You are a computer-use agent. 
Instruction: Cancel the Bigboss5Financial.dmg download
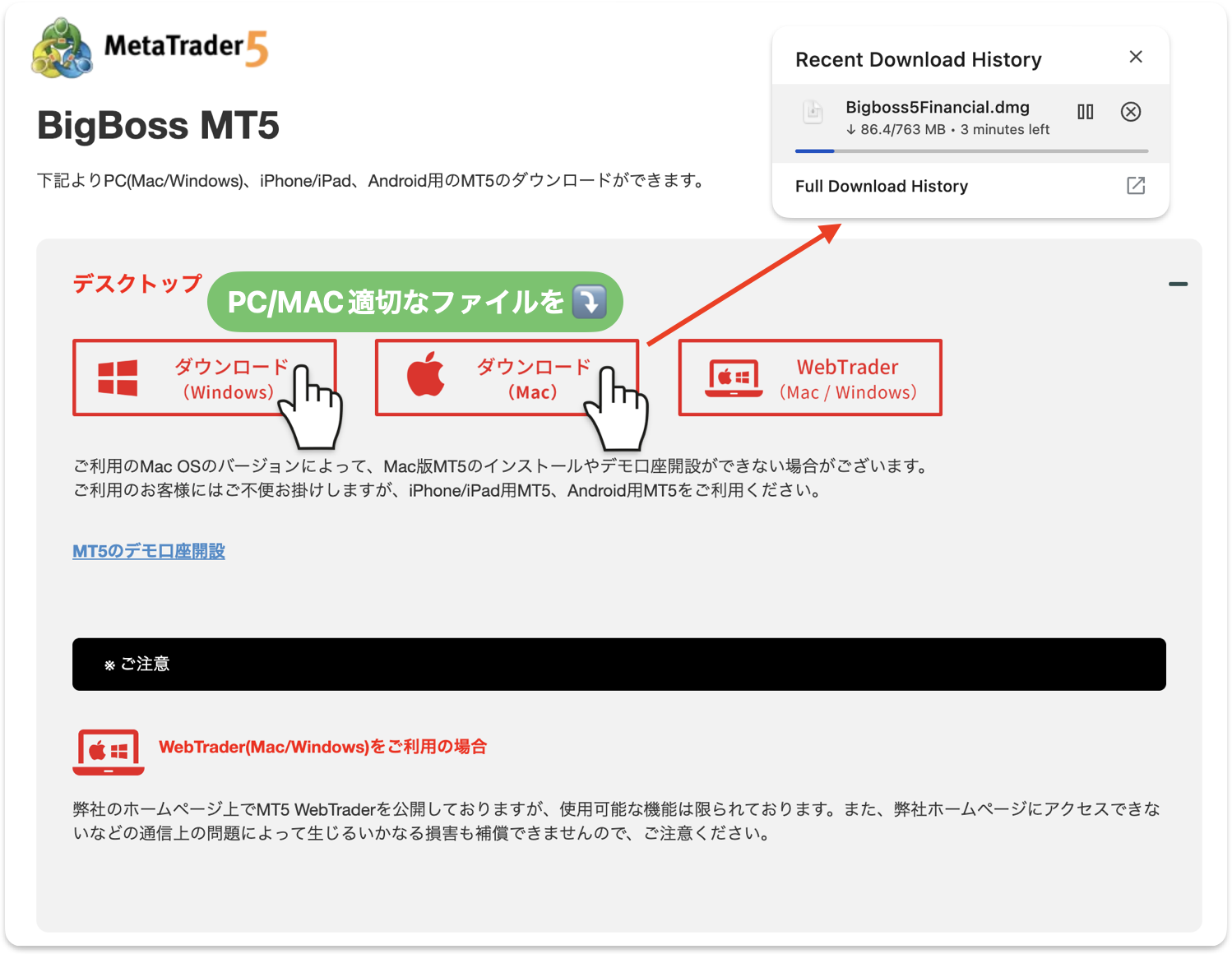tap(1131, 112)
